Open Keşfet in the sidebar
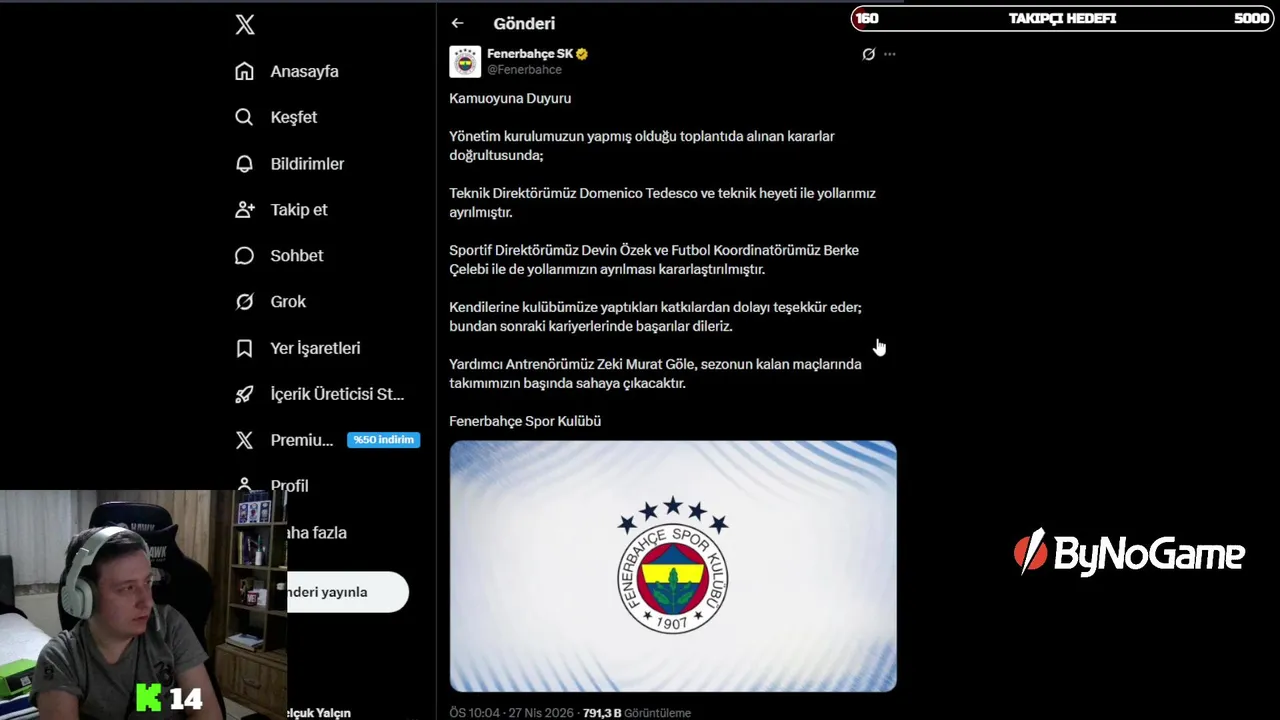The image size is (1280, 720). [293, 117]
